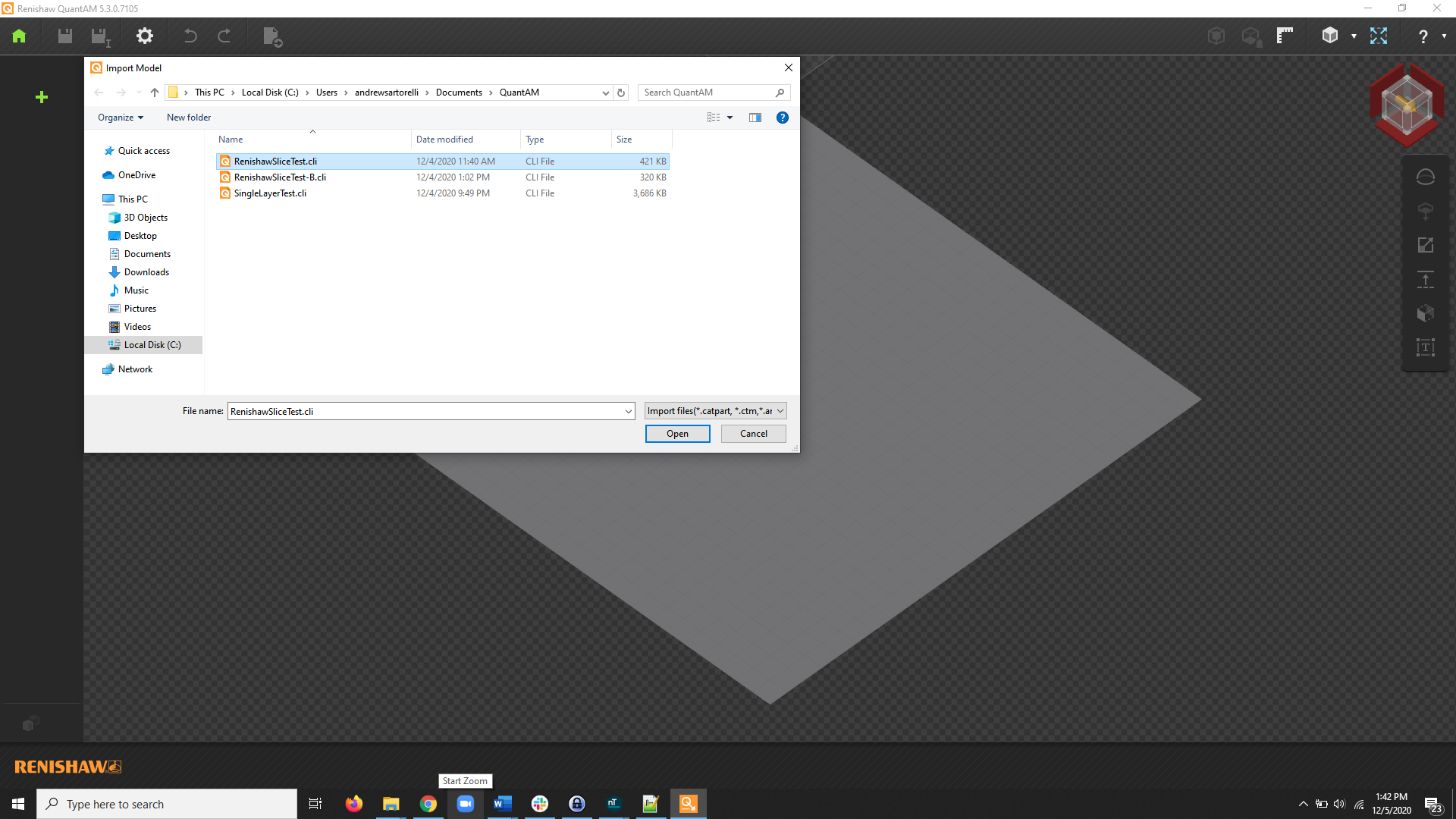Open the help dropdown arrow
Screen dimensions: 1456x819
click(x=1444, y=36)
